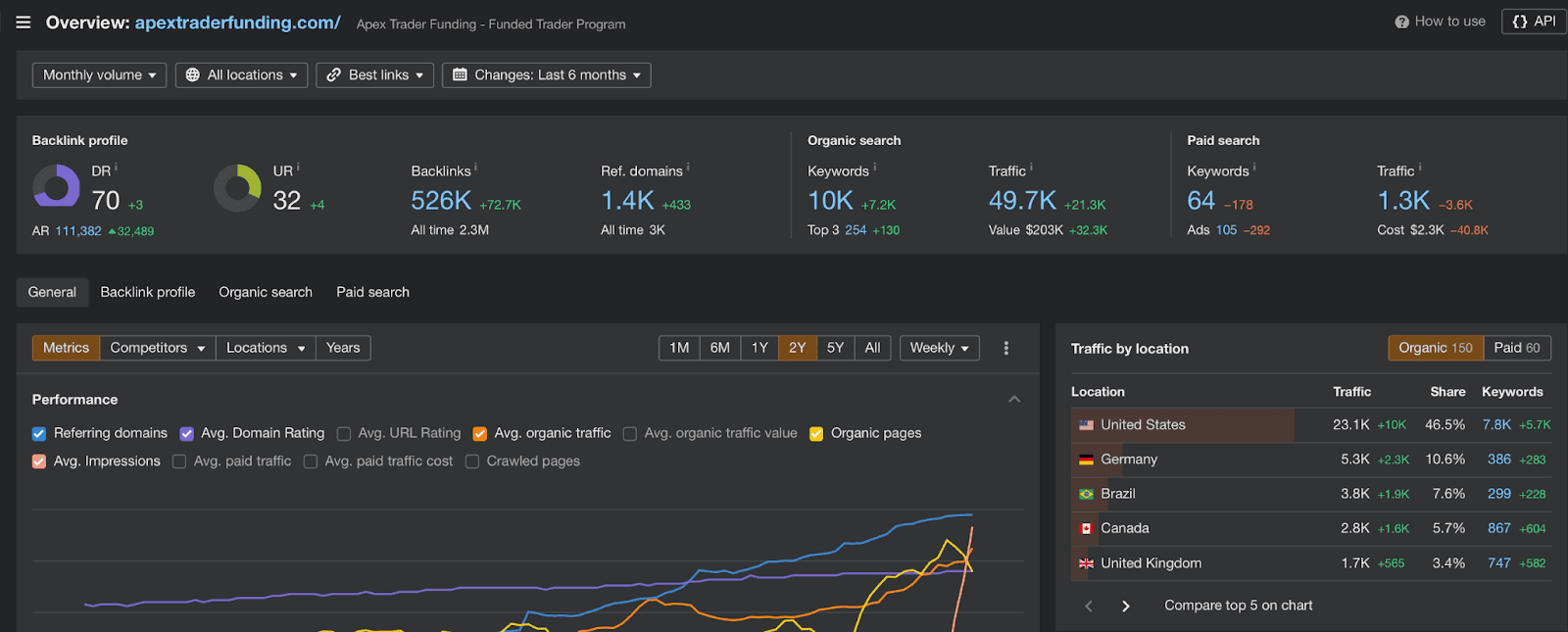1568x632 pixels.
Task: Switch to the Paid search tab
Action: pos(373,292)
